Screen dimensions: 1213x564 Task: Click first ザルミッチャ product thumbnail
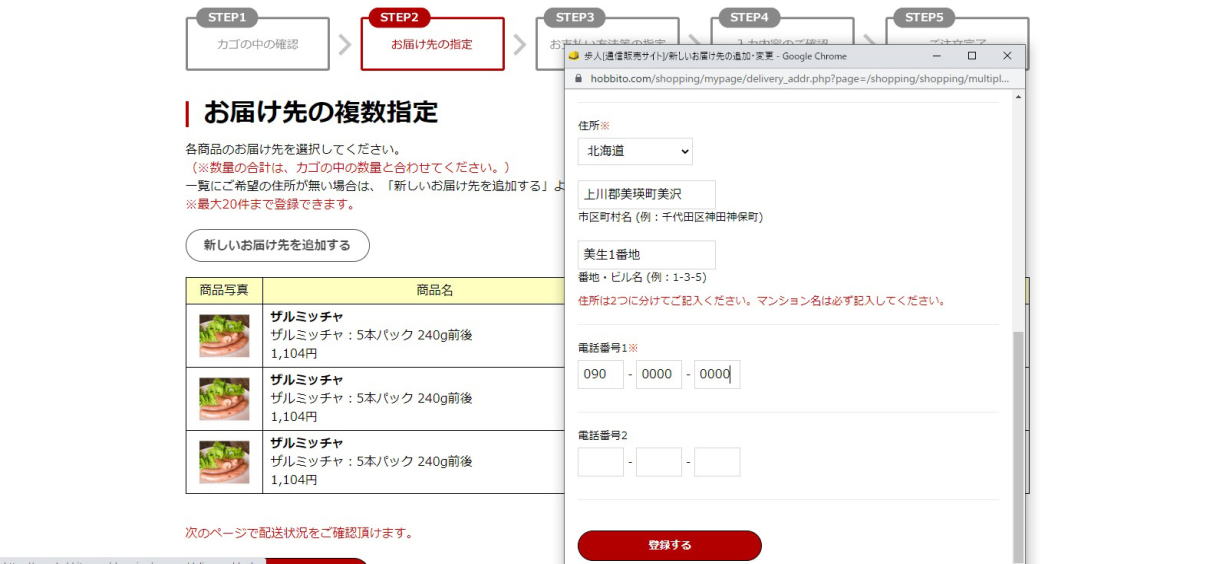[224, 336]
